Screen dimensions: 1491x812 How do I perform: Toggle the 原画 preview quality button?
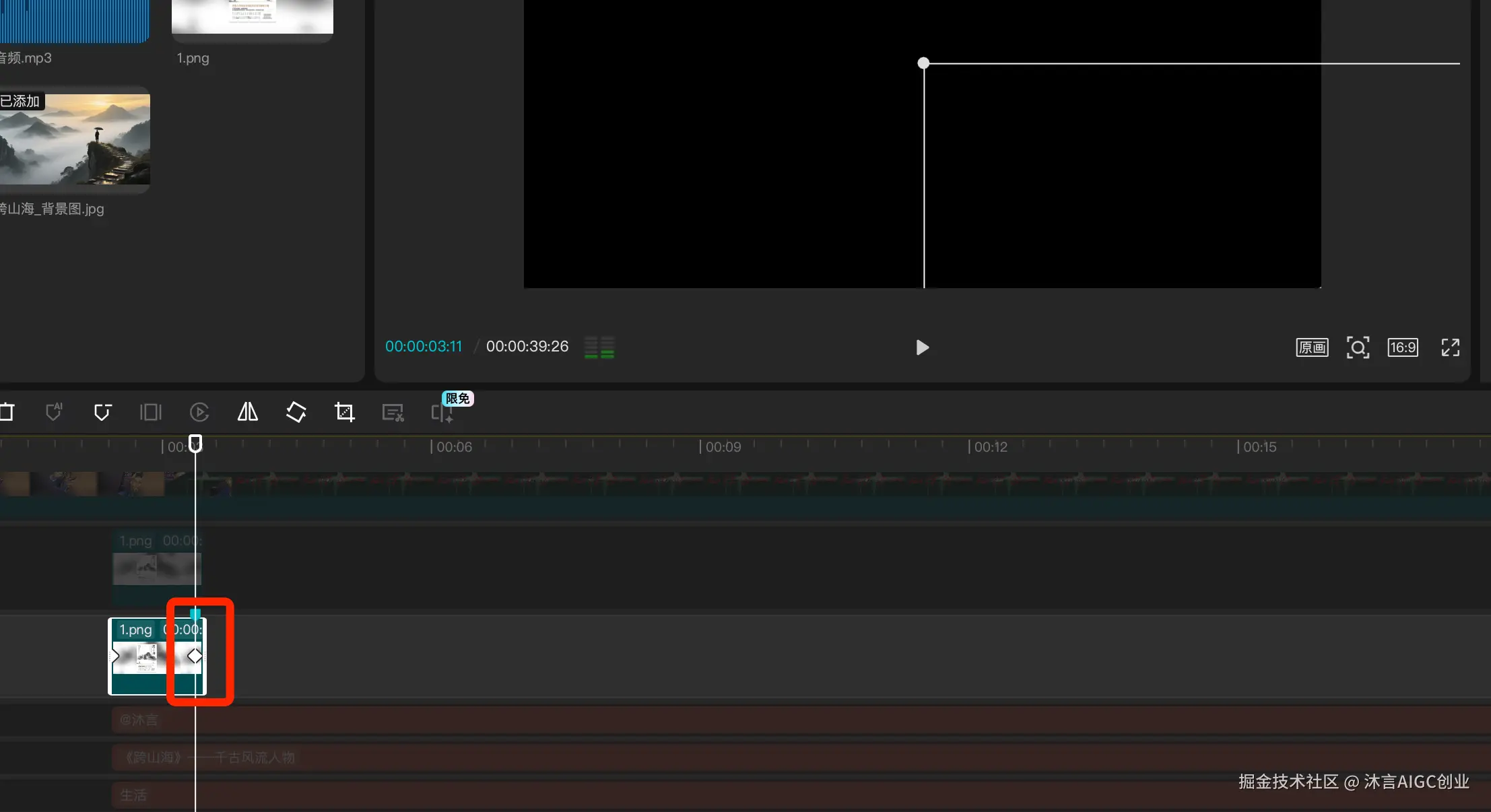coord(1312,347)
